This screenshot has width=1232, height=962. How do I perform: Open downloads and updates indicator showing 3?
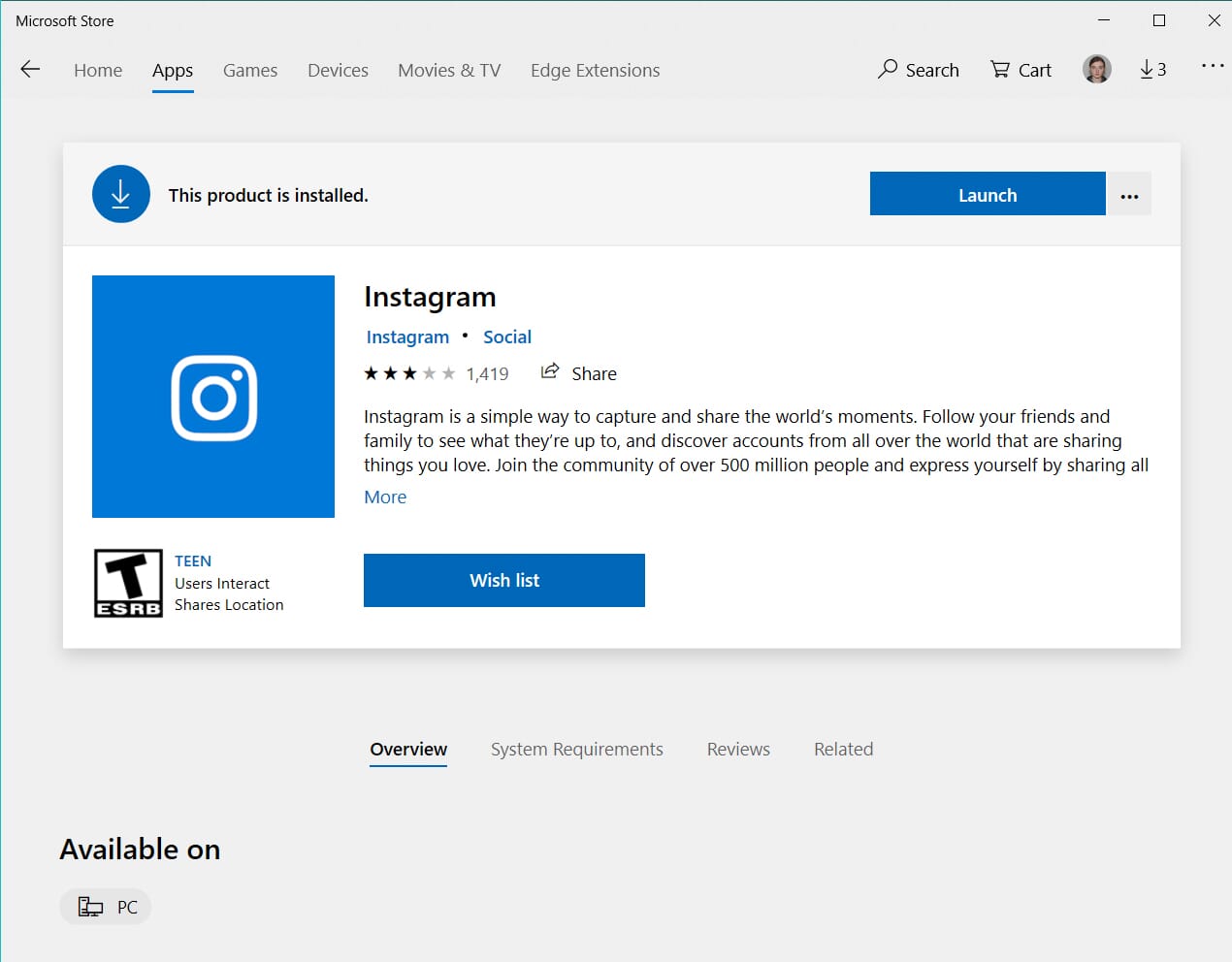click(1152, 69)
